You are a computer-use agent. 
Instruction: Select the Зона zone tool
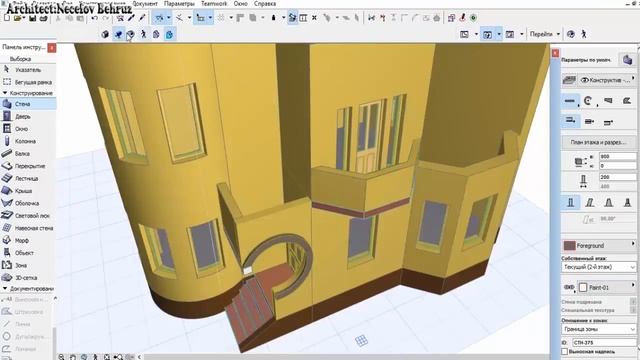point(28,265)
